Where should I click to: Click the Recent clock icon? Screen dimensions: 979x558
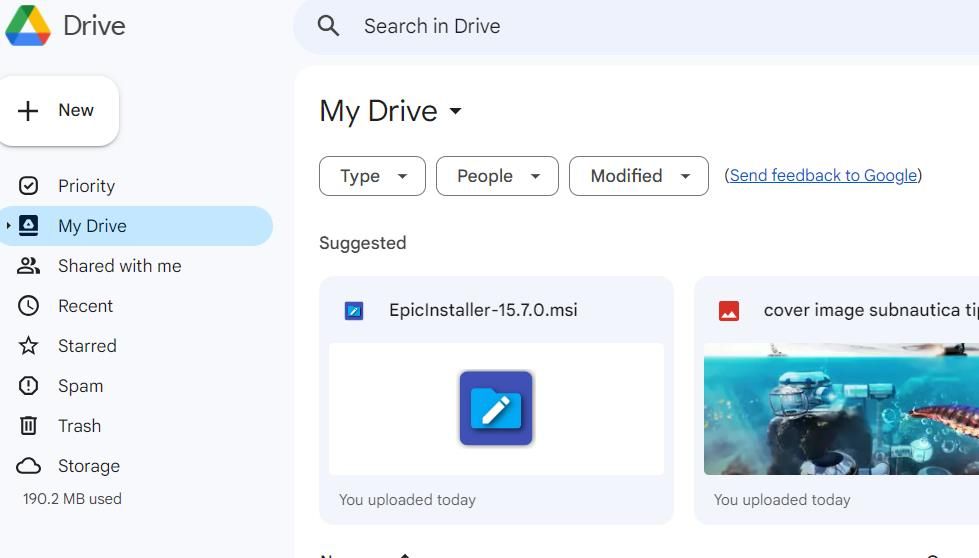[29, 306]
